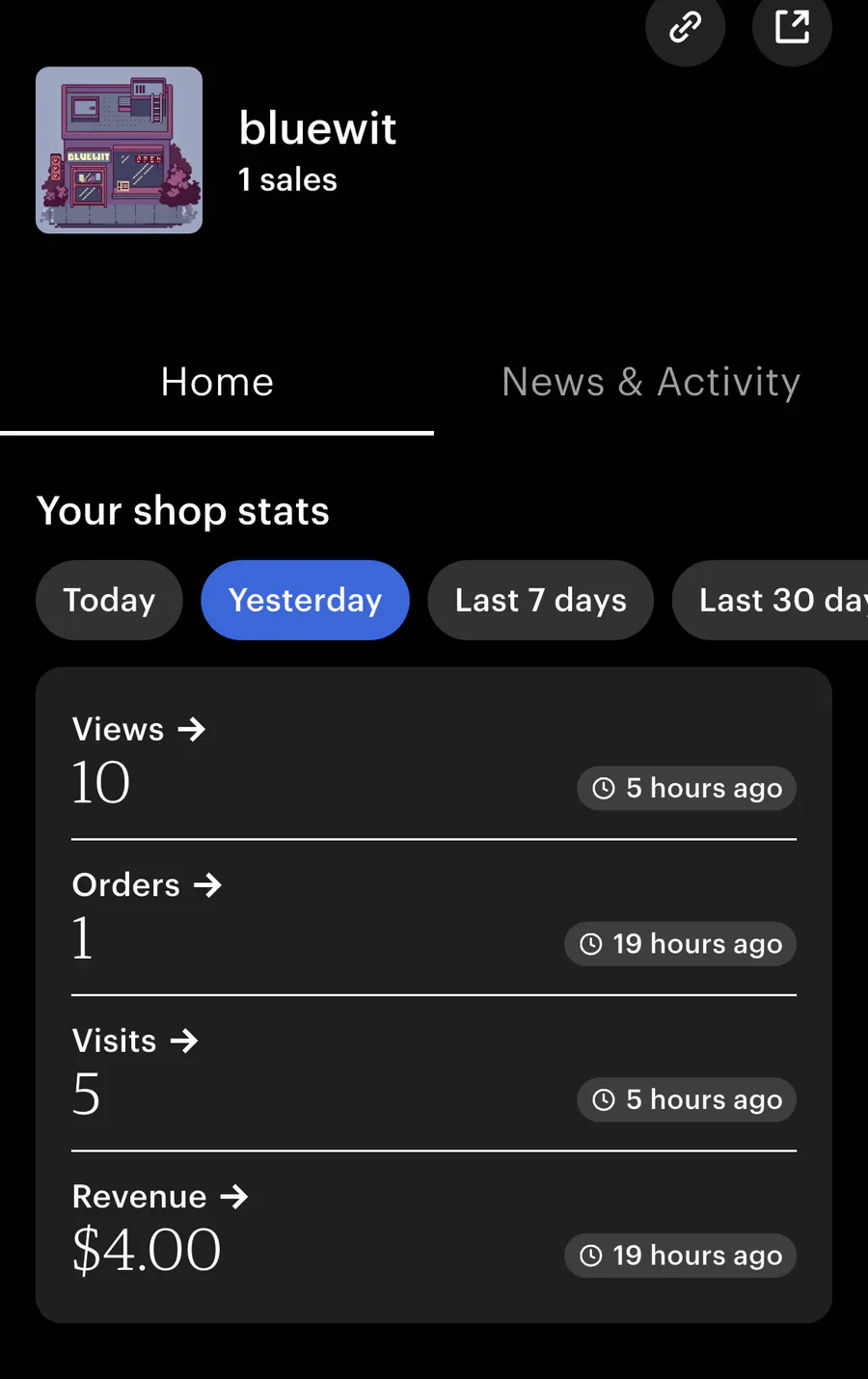Tap the bluewit shop avatar image
This screenshot has height=1379, width=868.
pyautogui.click(x=119, y=149)
